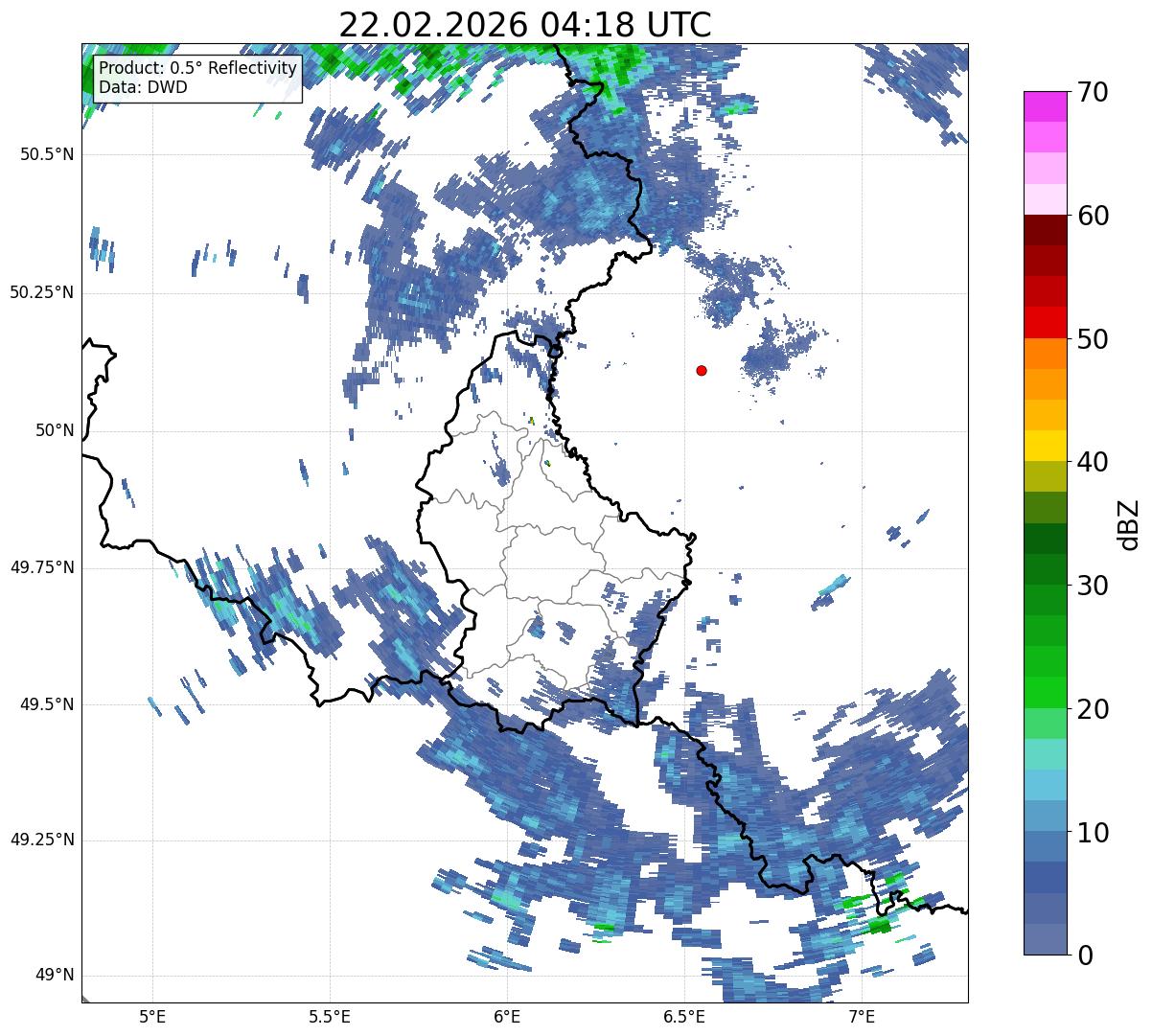Click the 50°N latitude label

pos(54,430)
